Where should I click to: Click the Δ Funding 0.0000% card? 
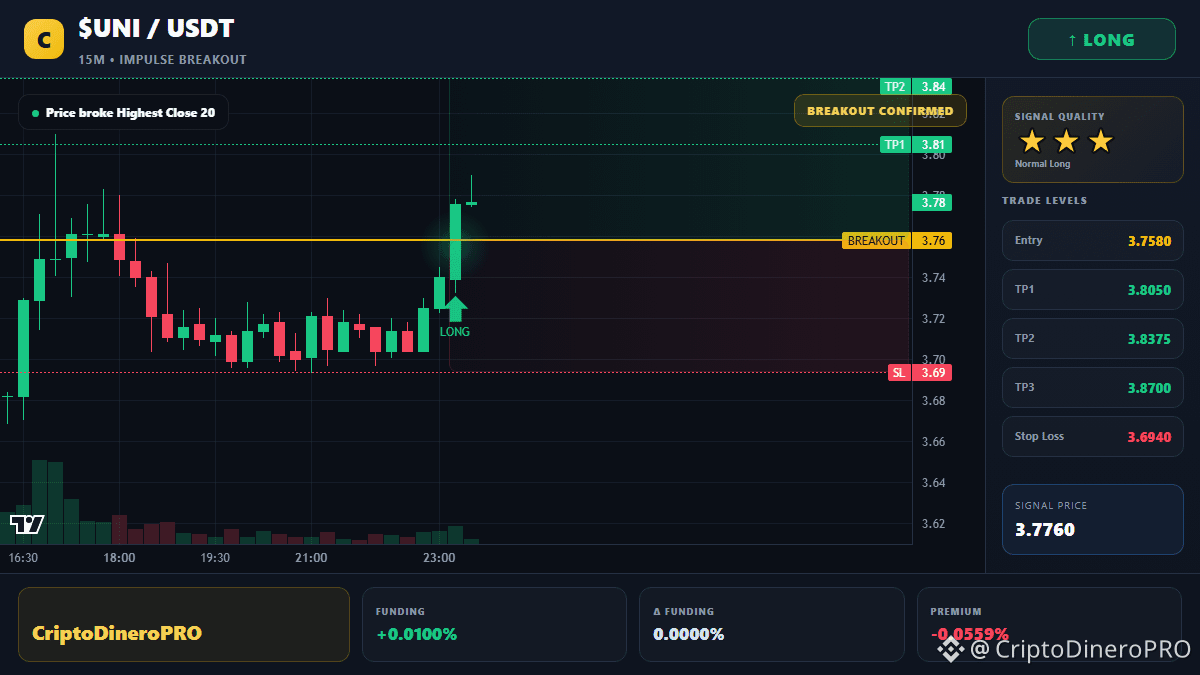771,624
